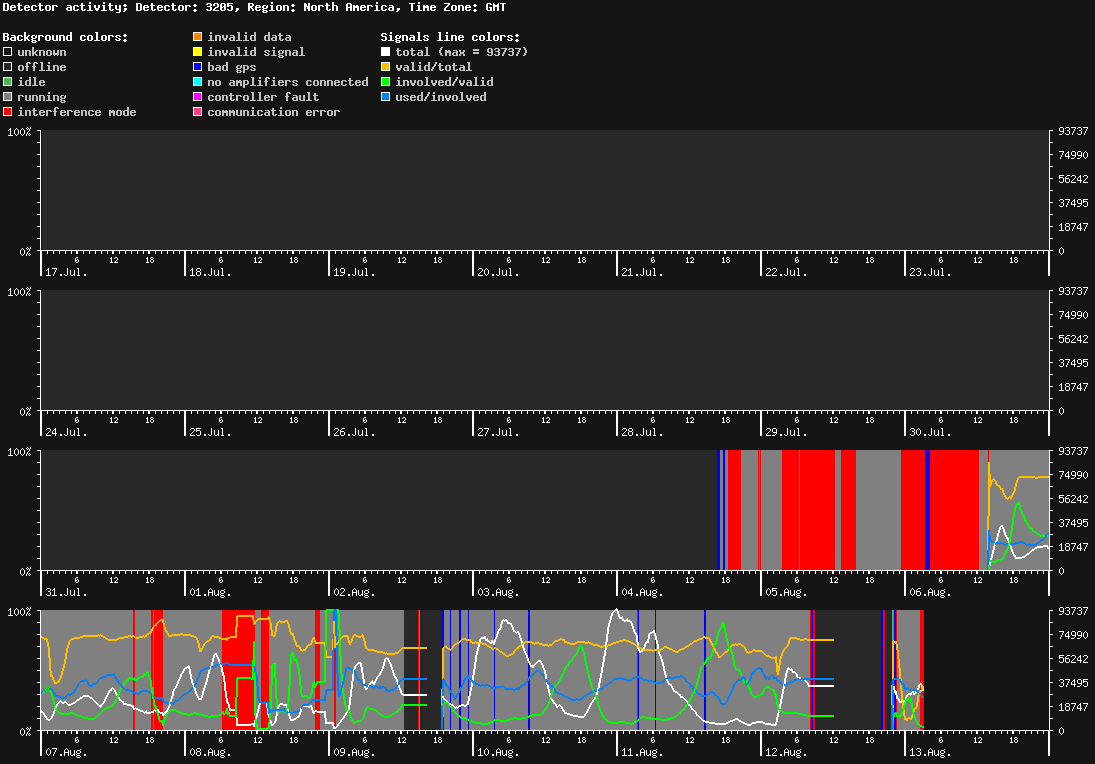Click the blue 'used/involved' line swatch
This screenshot has height=764, width=1095.
[385, 97]
